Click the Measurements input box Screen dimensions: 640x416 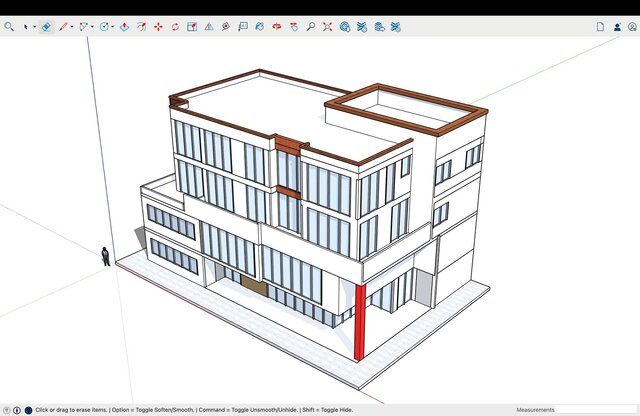[598, 410]
